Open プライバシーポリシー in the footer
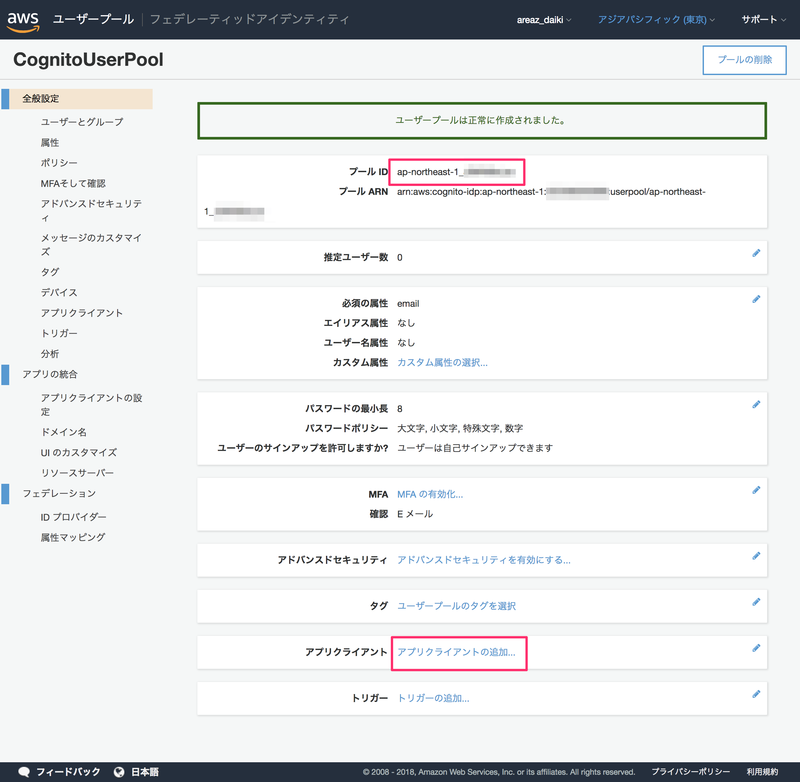This screenshot has width=800, height=782. point(691,772)
